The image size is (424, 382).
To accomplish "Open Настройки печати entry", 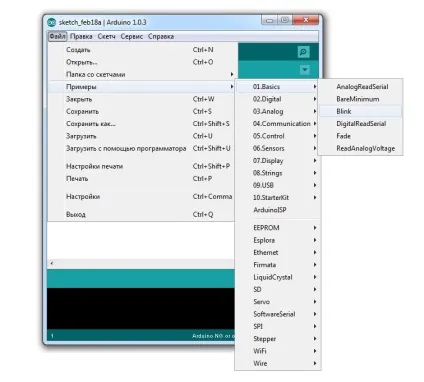I will (141, 166).
